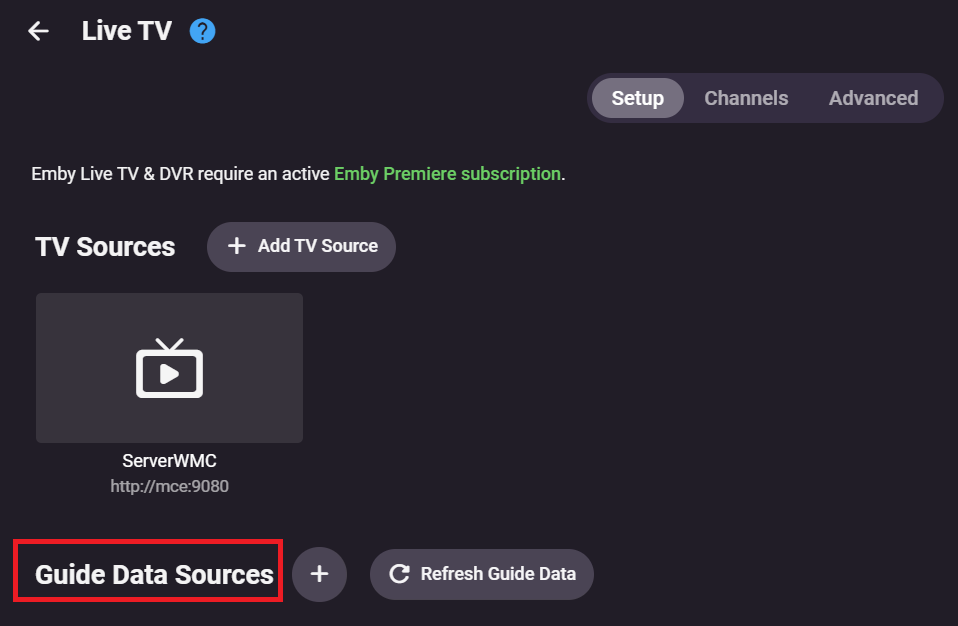Click the Guide Data Sources heading
The height and width of the screenshot is (626, 958).
154,574
